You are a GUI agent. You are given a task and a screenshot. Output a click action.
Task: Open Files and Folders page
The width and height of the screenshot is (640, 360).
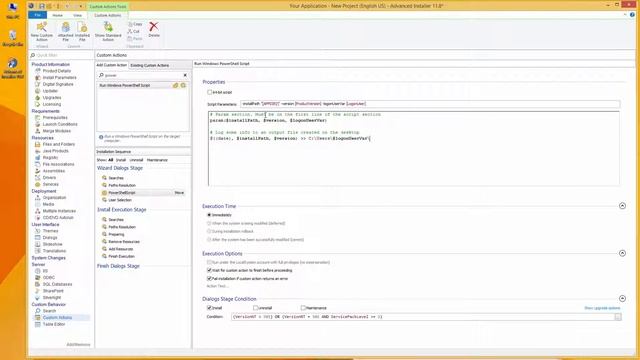pyautogui.click(x=59, y=144)
